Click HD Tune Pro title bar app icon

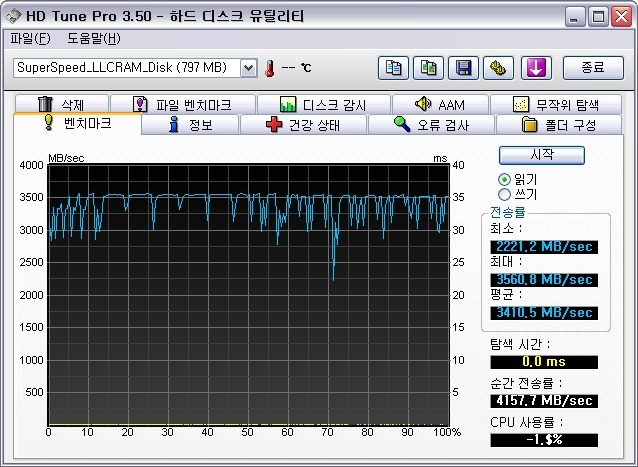point(14,16)
